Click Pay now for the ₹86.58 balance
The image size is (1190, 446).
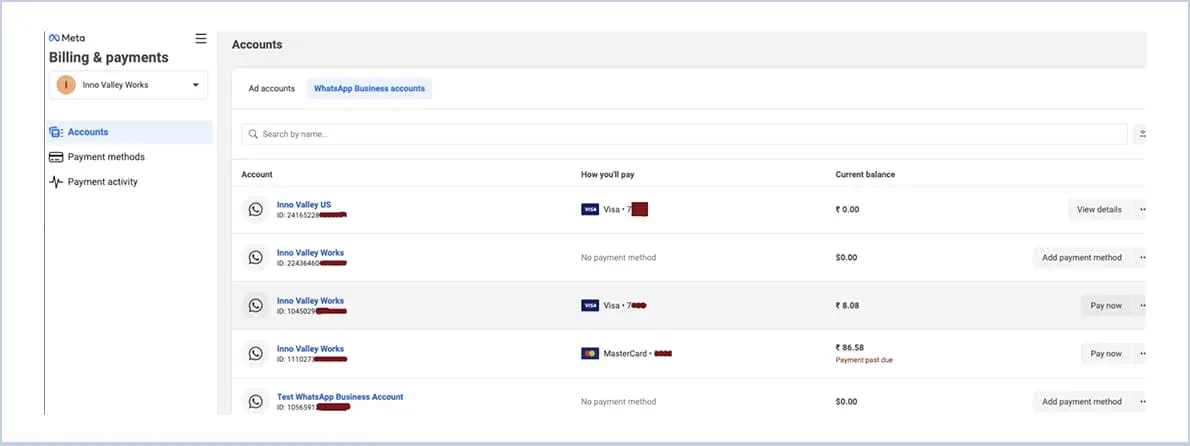point(1106,353)
